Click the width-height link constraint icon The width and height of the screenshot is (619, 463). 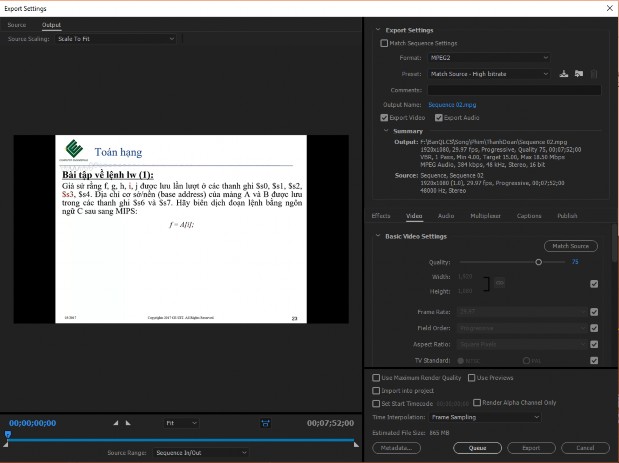pos(487,284)
